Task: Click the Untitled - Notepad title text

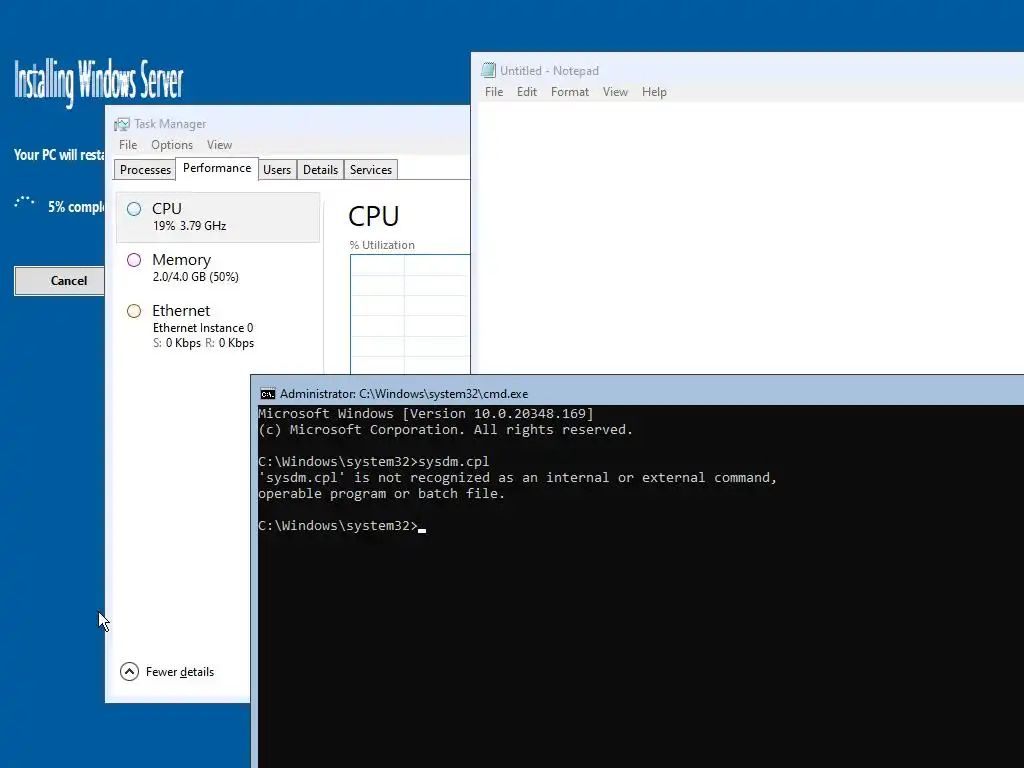Action: (549, 71)
